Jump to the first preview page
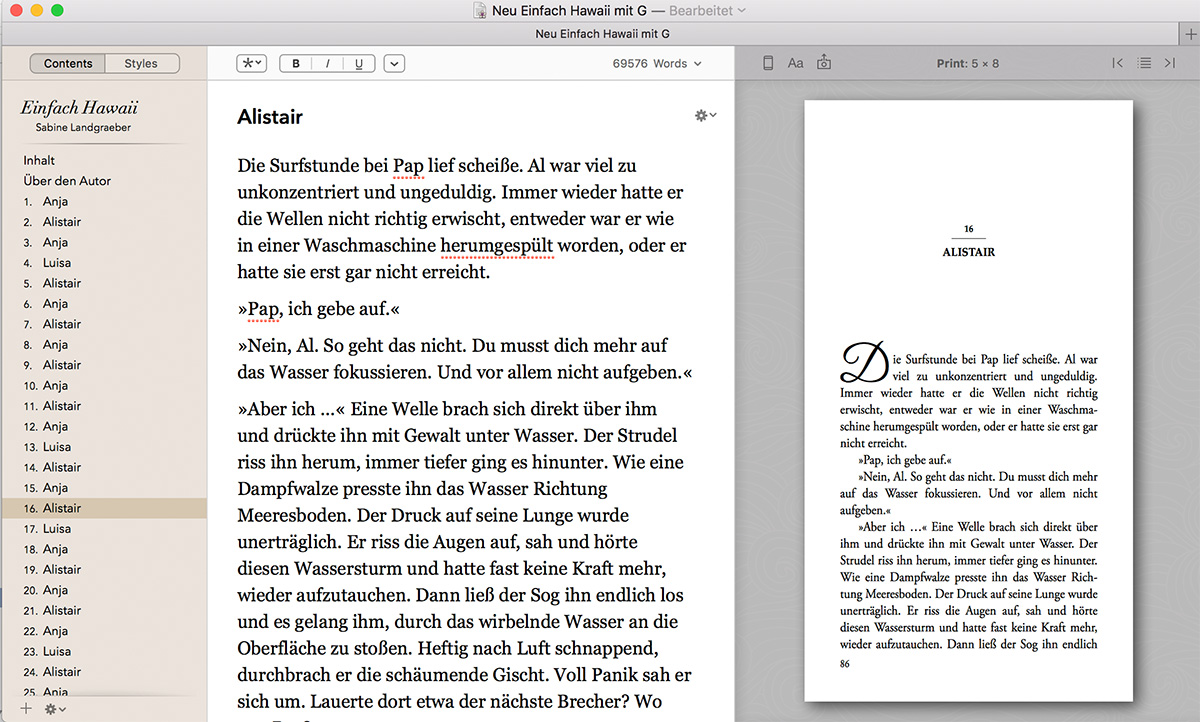The width and height of the screenshot is (1200, 722). click(1118, 63)
